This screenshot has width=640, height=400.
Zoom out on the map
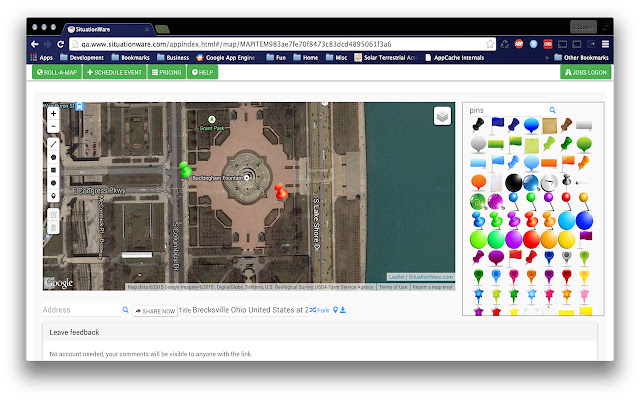tap(53, 127)
